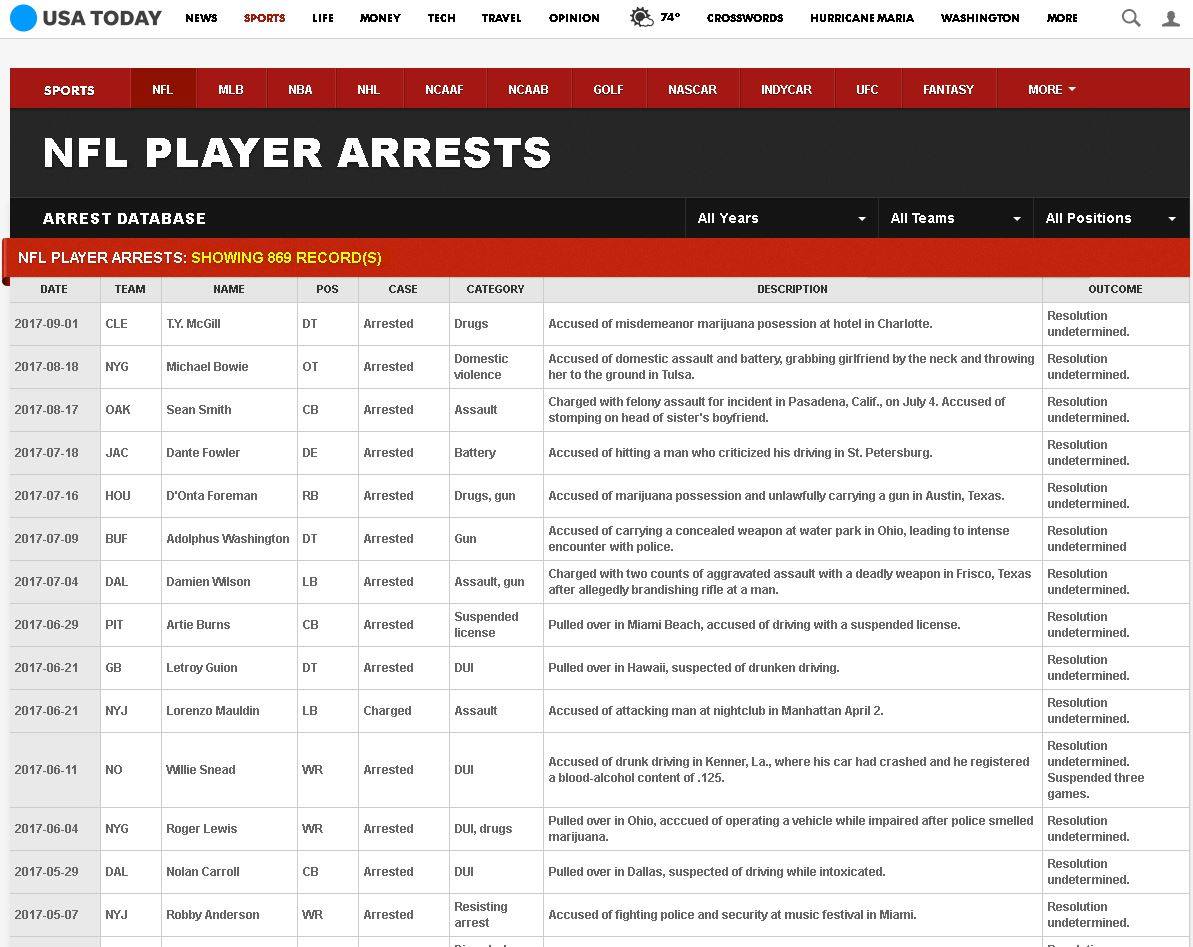Viewport: 1193px width, 947px height.
Task: Switch to the MLB tab
Action: tap(231, 89)
